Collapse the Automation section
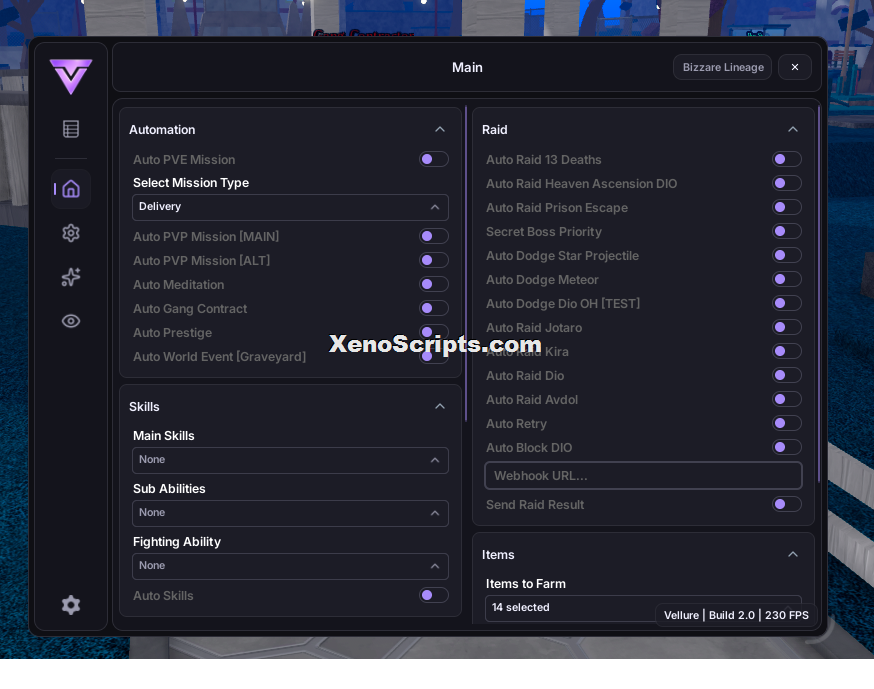Image resolution: width=874 pixels, height=689 pixels. click(x=440, y=129)
